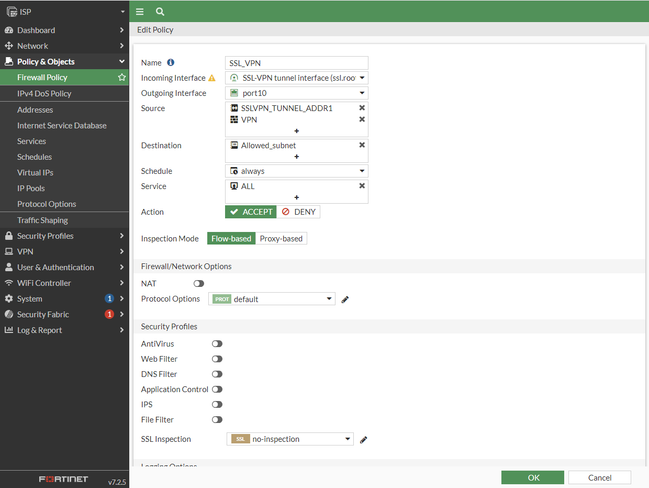Add a new Service entry plus

[296, 198]
